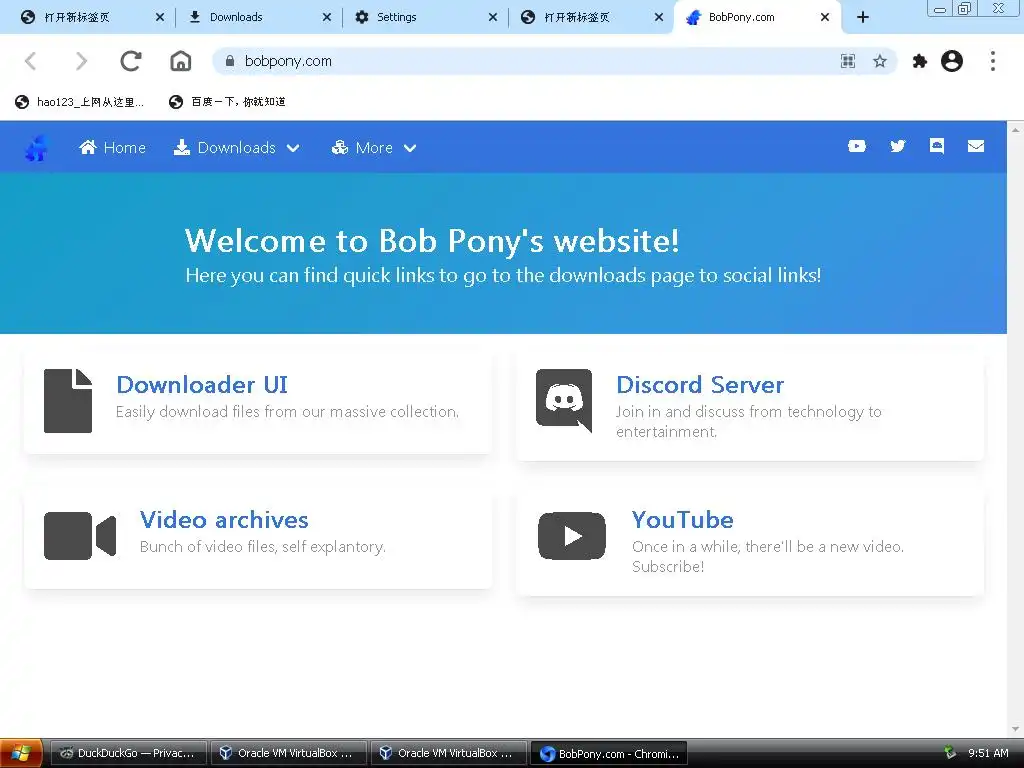The width and height of the screenshot is (1024, 768).
Task: Click the page scrollbar down arrow
Action: pyautogui.click(x=1016, y=729)
